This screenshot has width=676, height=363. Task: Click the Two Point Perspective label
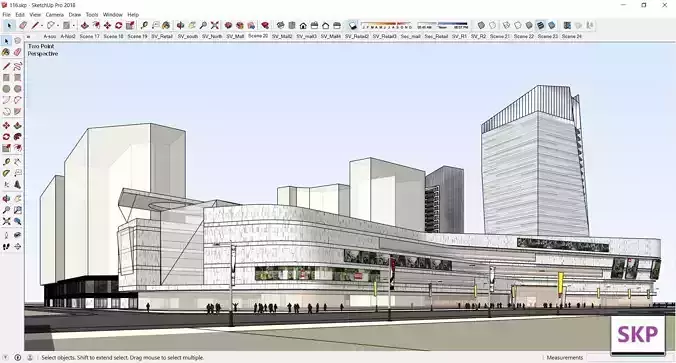(x=43, y=50)
